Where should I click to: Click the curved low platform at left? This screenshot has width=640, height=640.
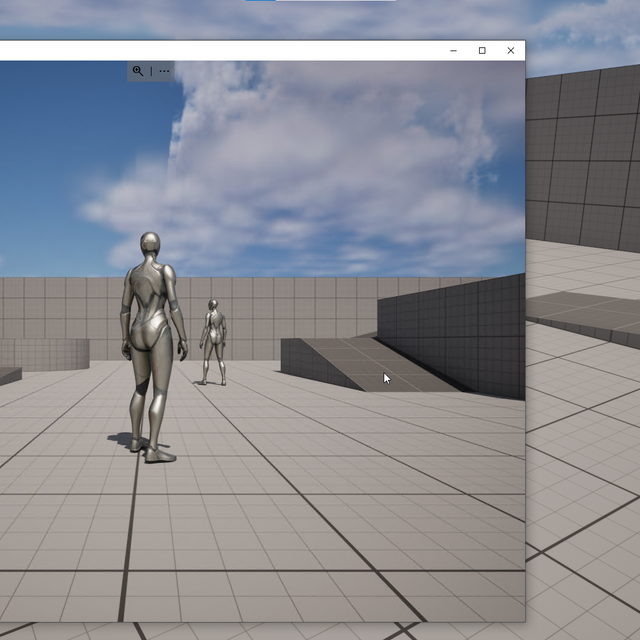[x=45, y=353]
